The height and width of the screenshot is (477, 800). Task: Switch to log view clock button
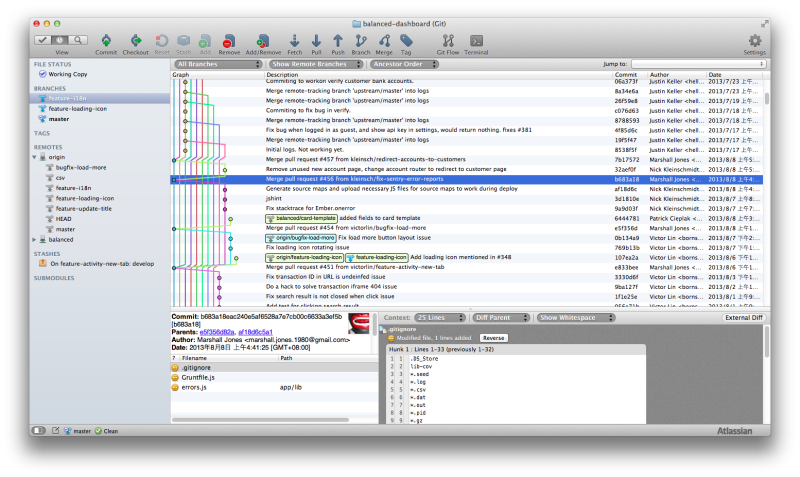(60, 40)
